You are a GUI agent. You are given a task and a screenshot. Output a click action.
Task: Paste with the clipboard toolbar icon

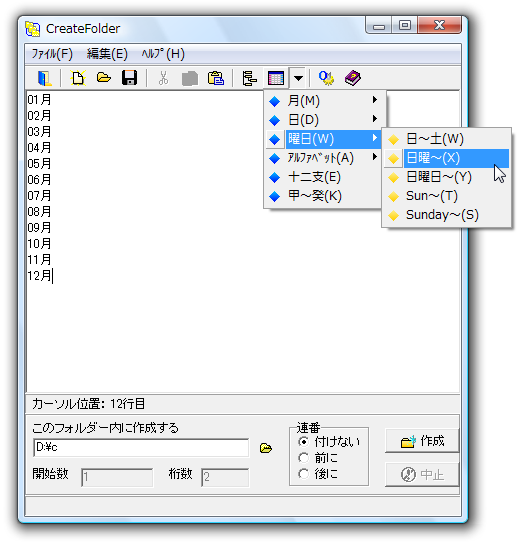[x=216, y=78]
